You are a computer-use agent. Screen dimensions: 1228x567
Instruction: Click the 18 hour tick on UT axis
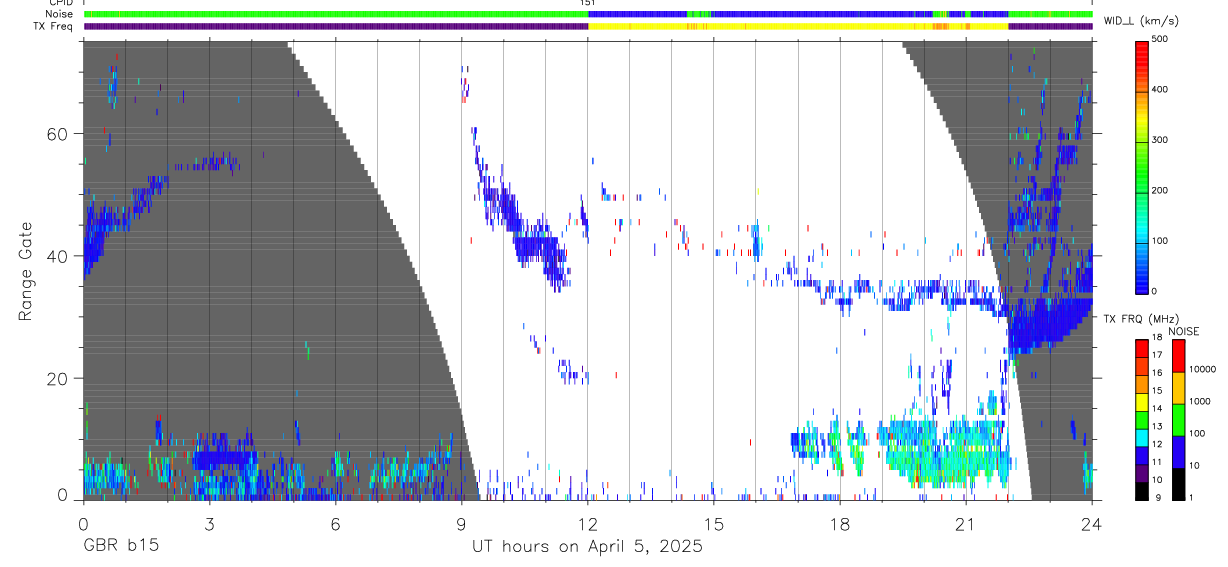(x=839, y=525)
